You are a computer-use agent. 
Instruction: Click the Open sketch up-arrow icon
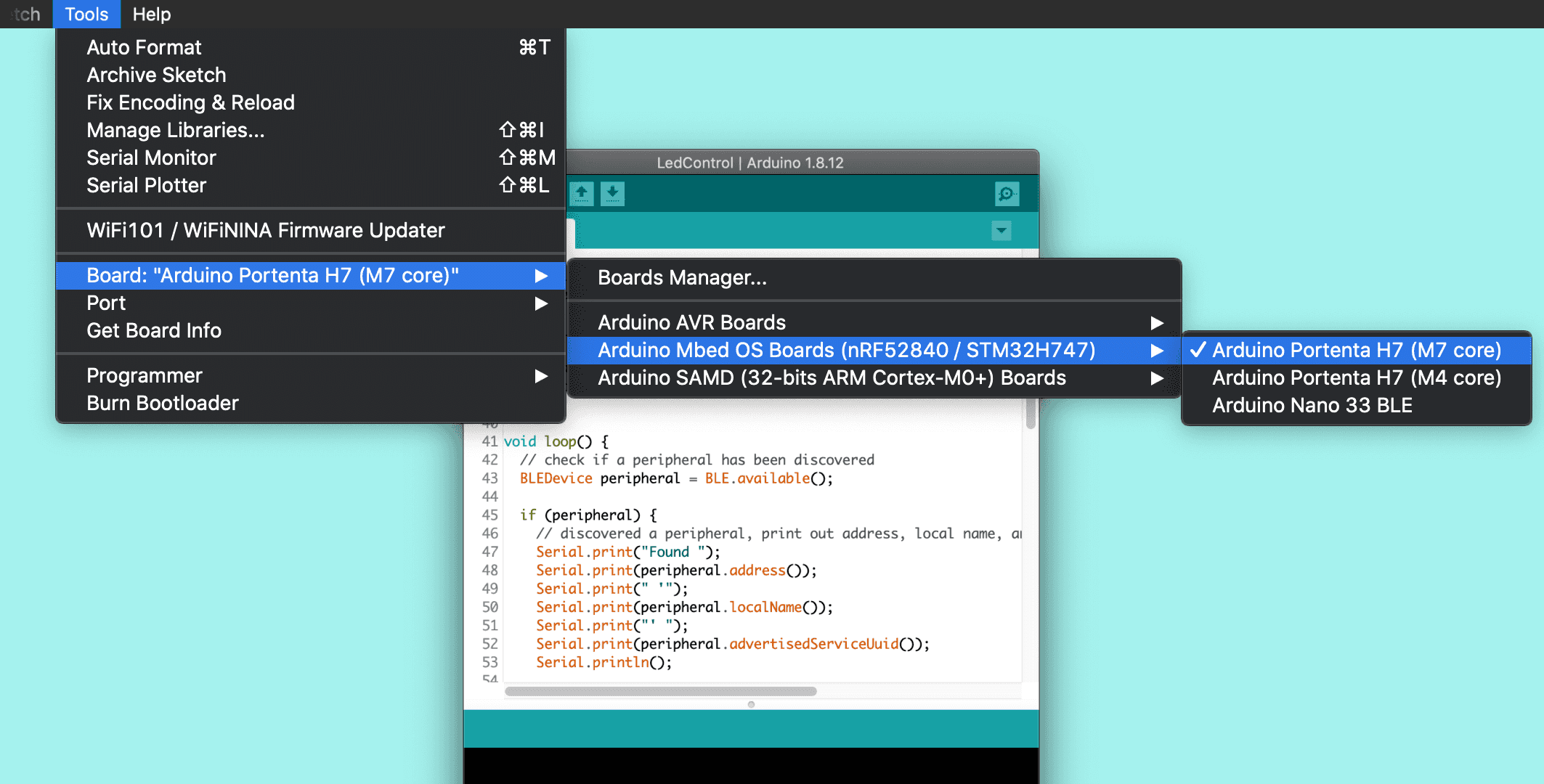click(581, 194)
